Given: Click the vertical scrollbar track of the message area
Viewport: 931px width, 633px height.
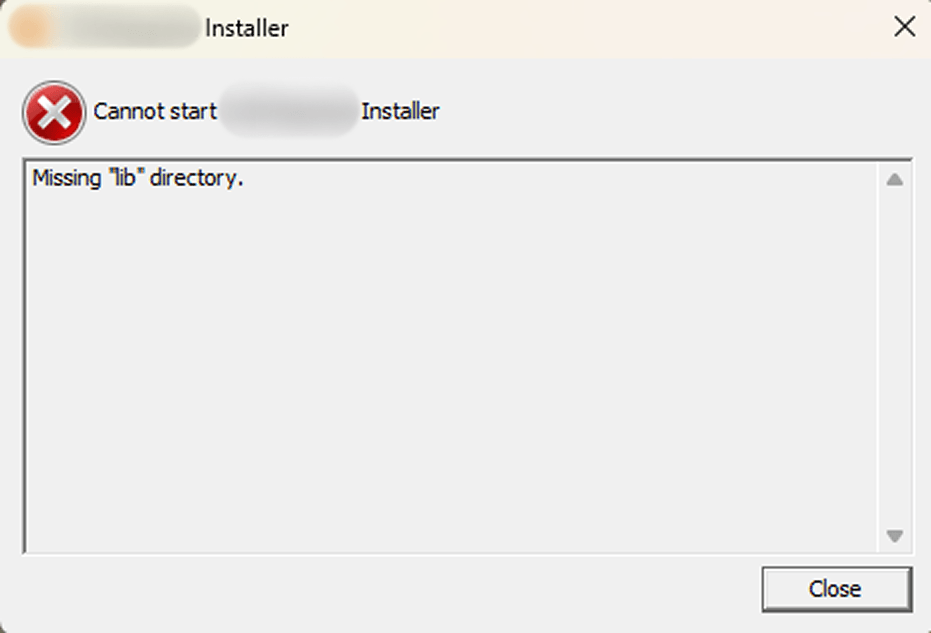Looking at the screenshot, I should tap(894, 357).
